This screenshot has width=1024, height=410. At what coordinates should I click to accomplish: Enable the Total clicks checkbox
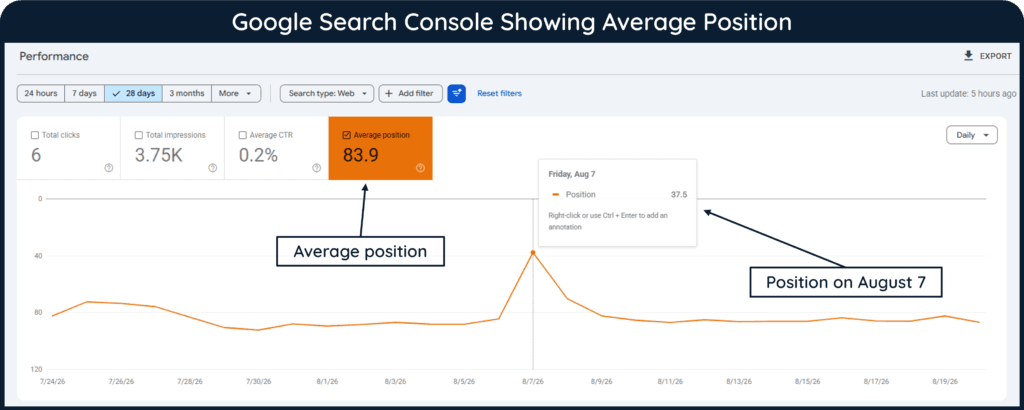[x=35, y=135]
